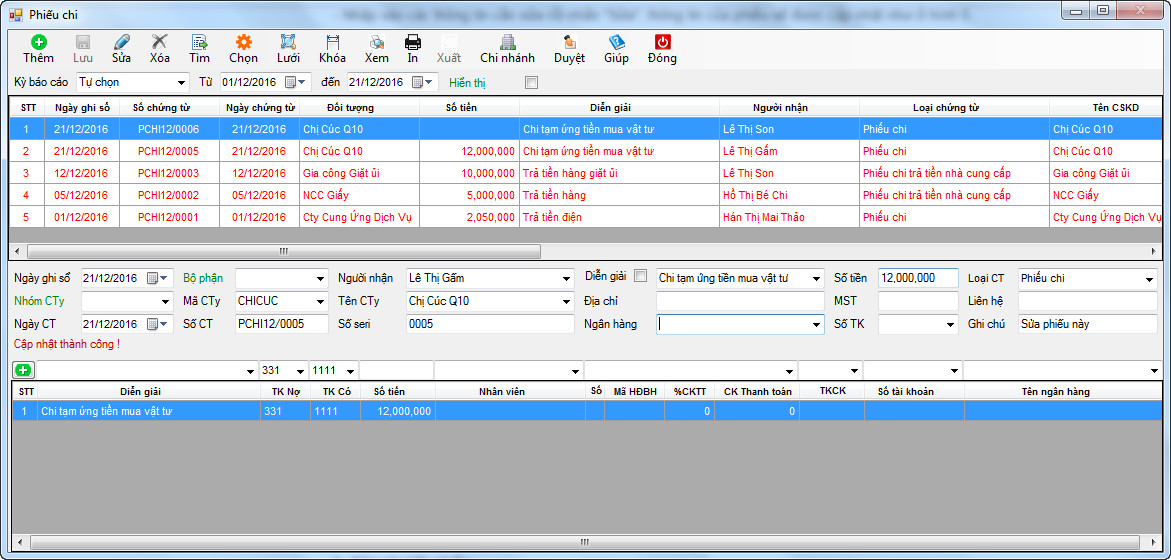This screenshot has width=1171, height=560.
Task: Click the Giúp (help) book icon
Action: click(x=616, y=43)
